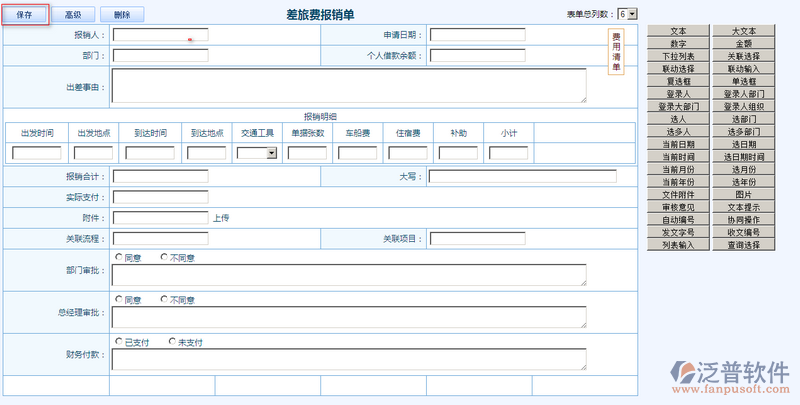Select 同意 radio under 部门审批
Viewport: 800px width, 405px height.
click(118, 257)
